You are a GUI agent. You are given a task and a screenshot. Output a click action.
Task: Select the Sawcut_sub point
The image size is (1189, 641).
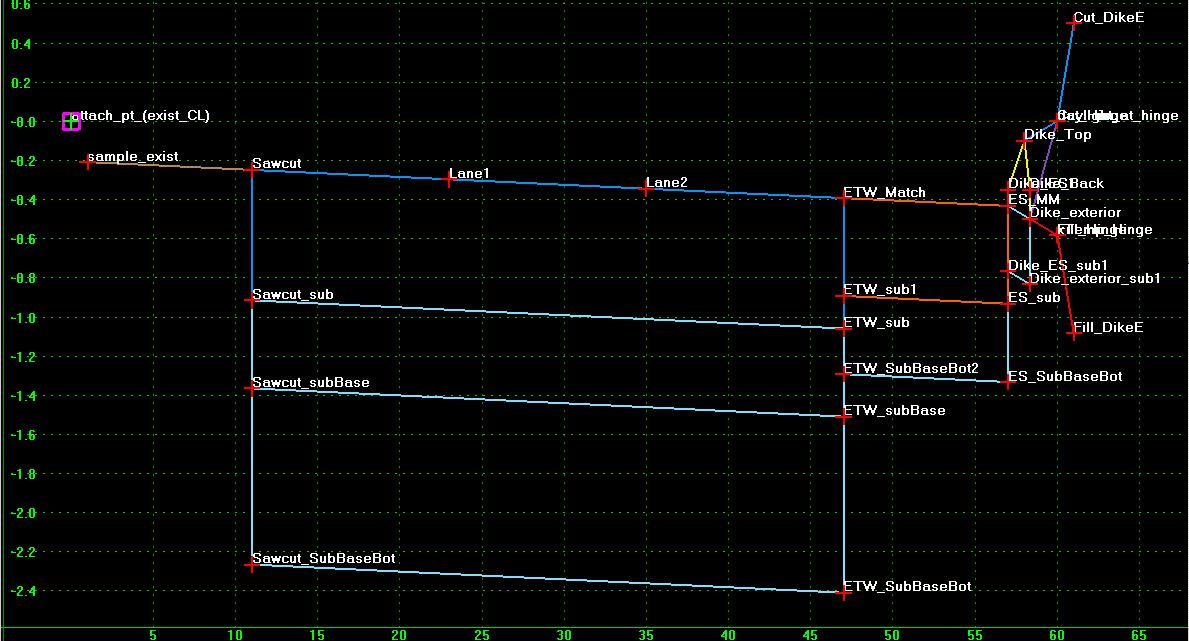[x=252, y=300]
